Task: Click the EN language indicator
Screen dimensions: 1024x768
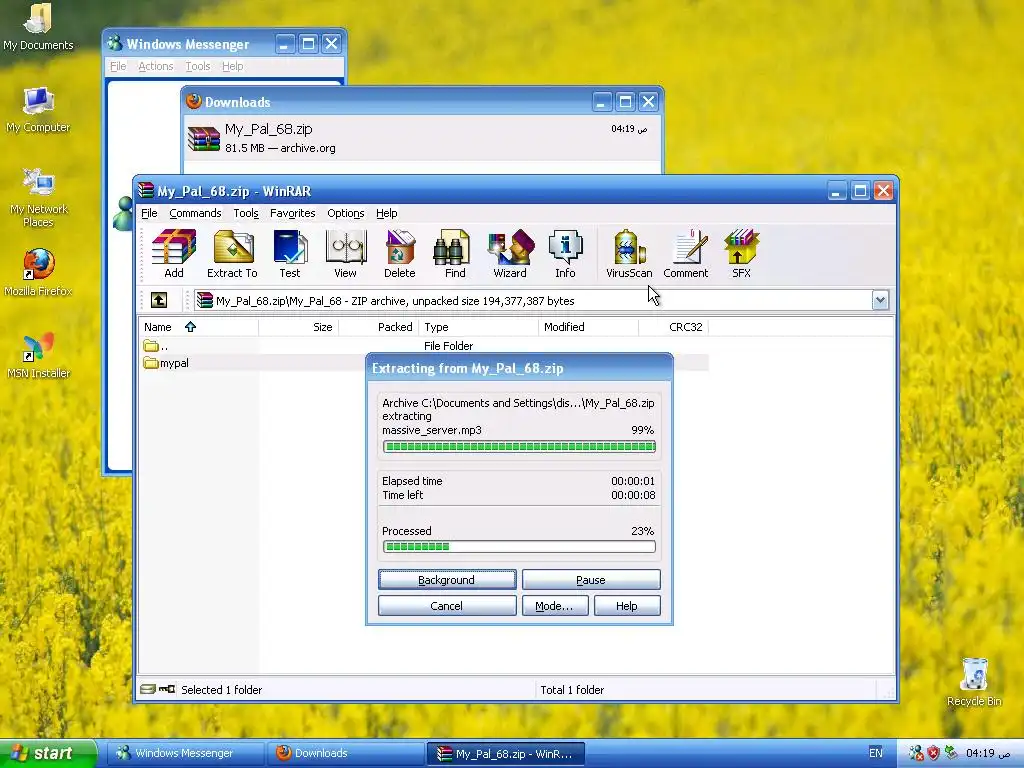Action: 876,753
